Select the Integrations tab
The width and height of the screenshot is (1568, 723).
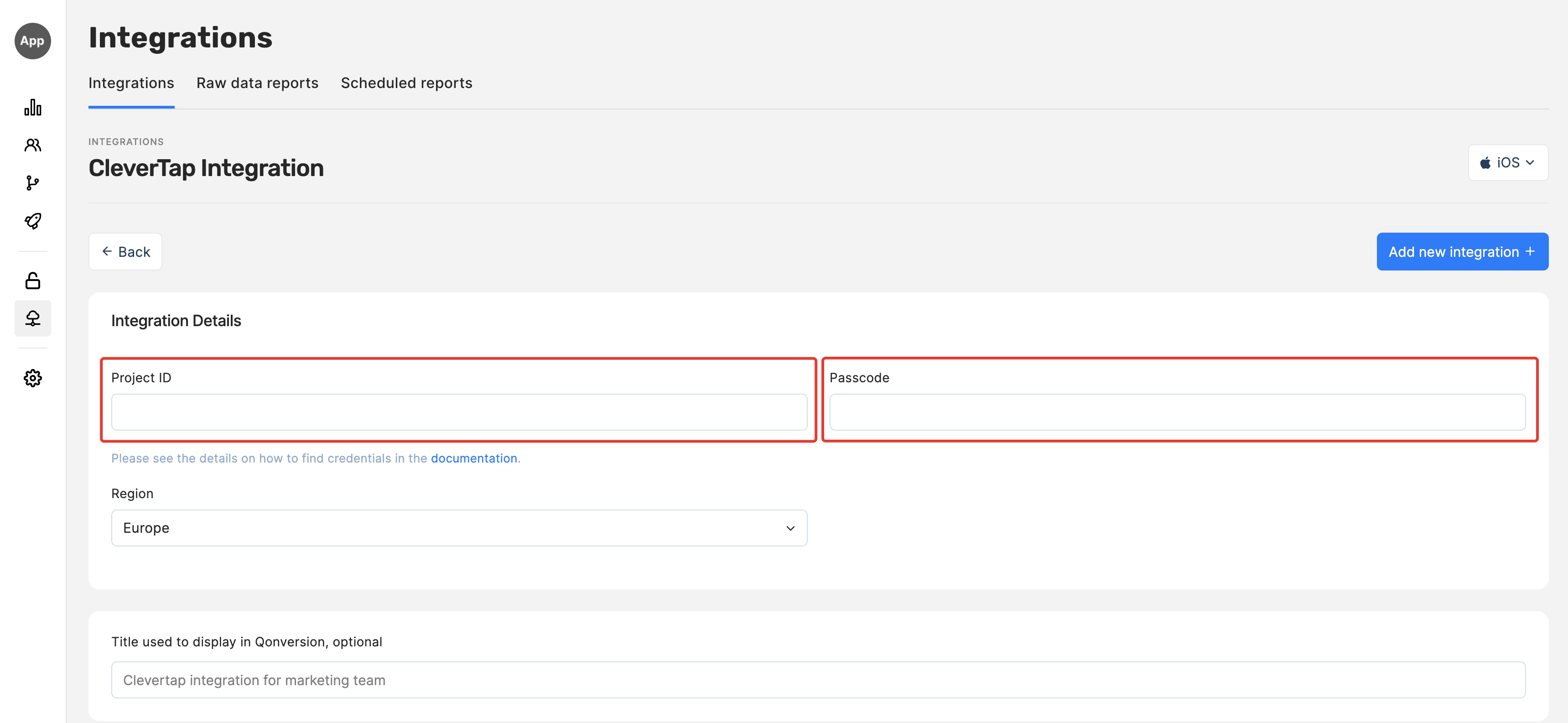[131, 83]
